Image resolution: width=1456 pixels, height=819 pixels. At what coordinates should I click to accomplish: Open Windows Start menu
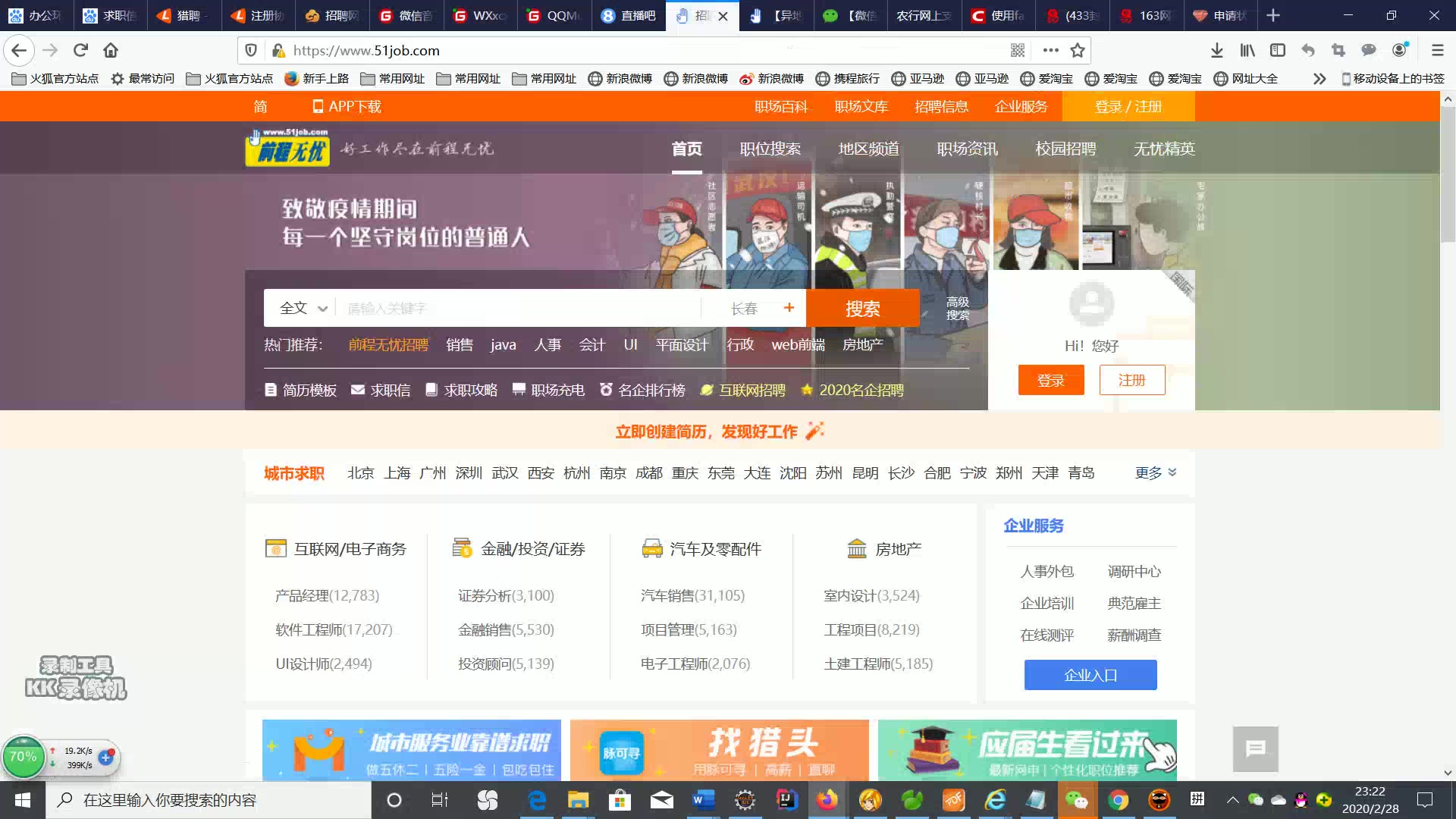tap(23, 800)
